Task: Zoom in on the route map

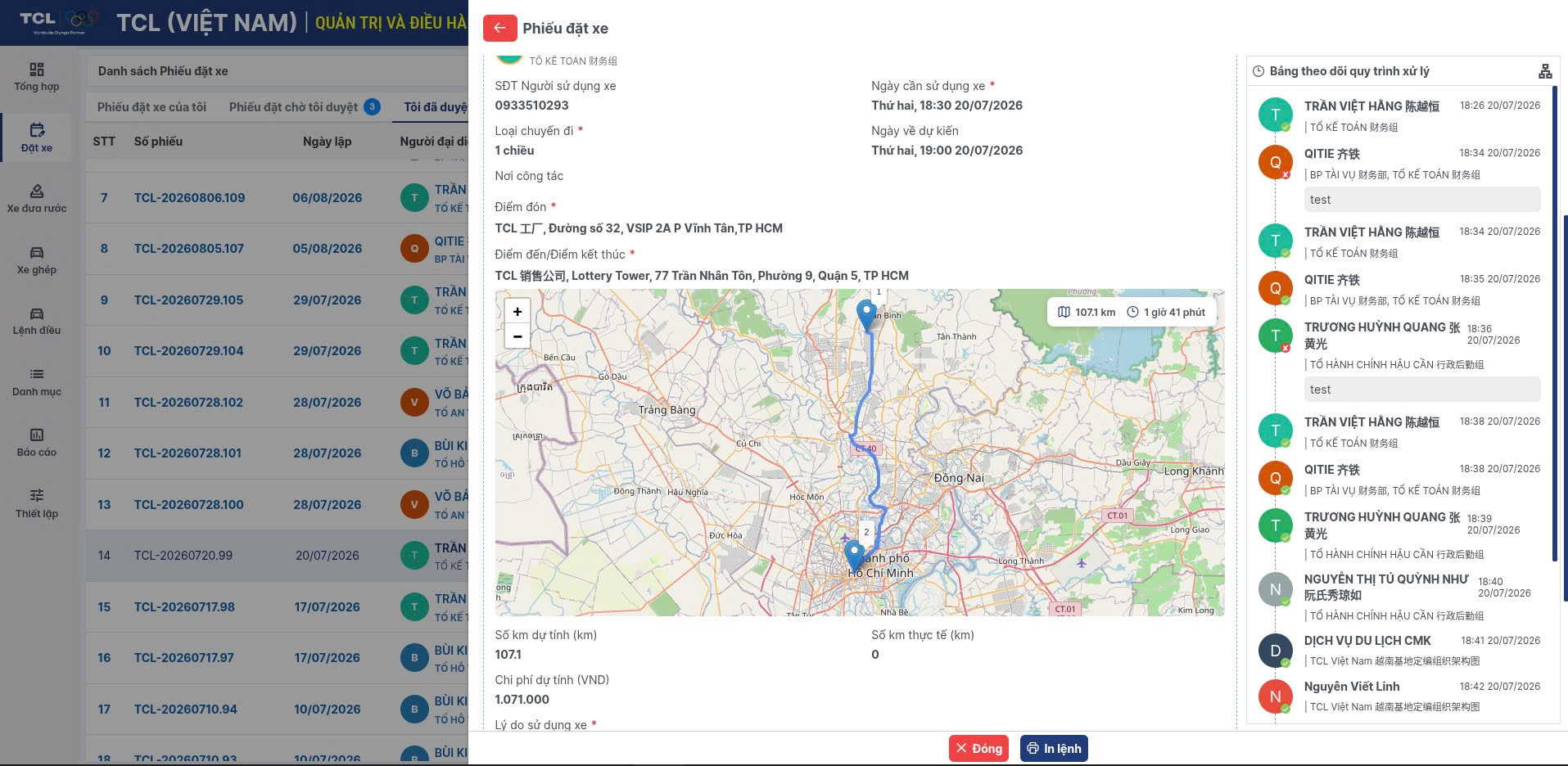Action: (517, 312)
